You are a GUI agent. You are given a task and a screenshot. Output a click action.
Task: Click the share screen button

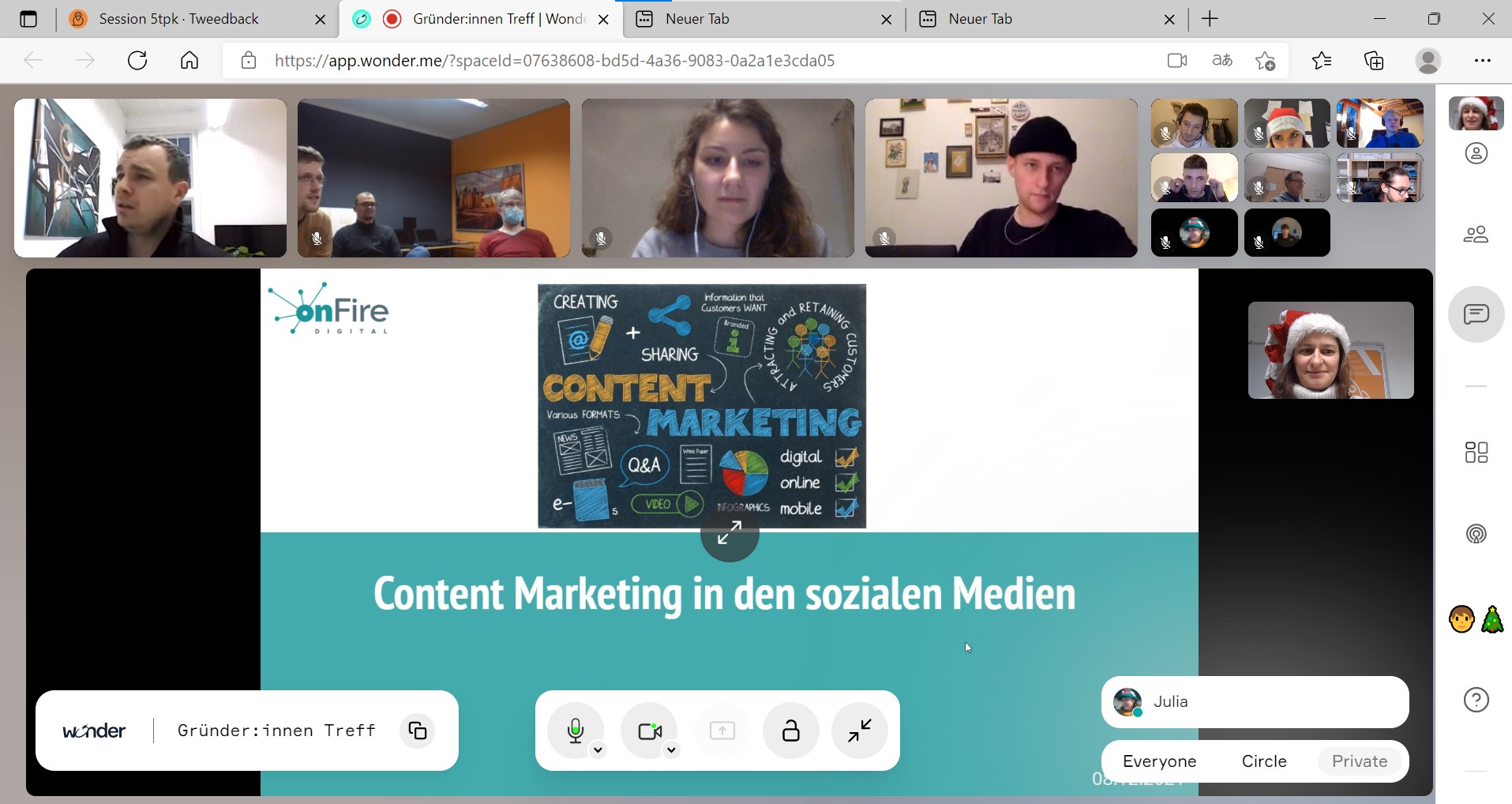click(722, 731)
